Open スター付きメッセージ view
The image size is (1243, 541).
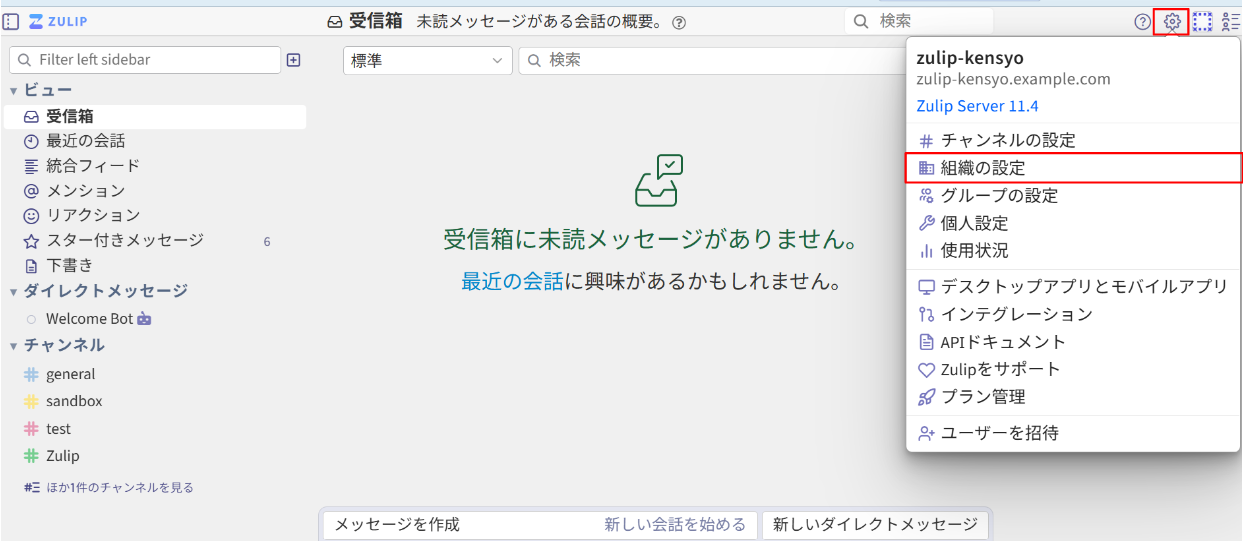(124, 240)
